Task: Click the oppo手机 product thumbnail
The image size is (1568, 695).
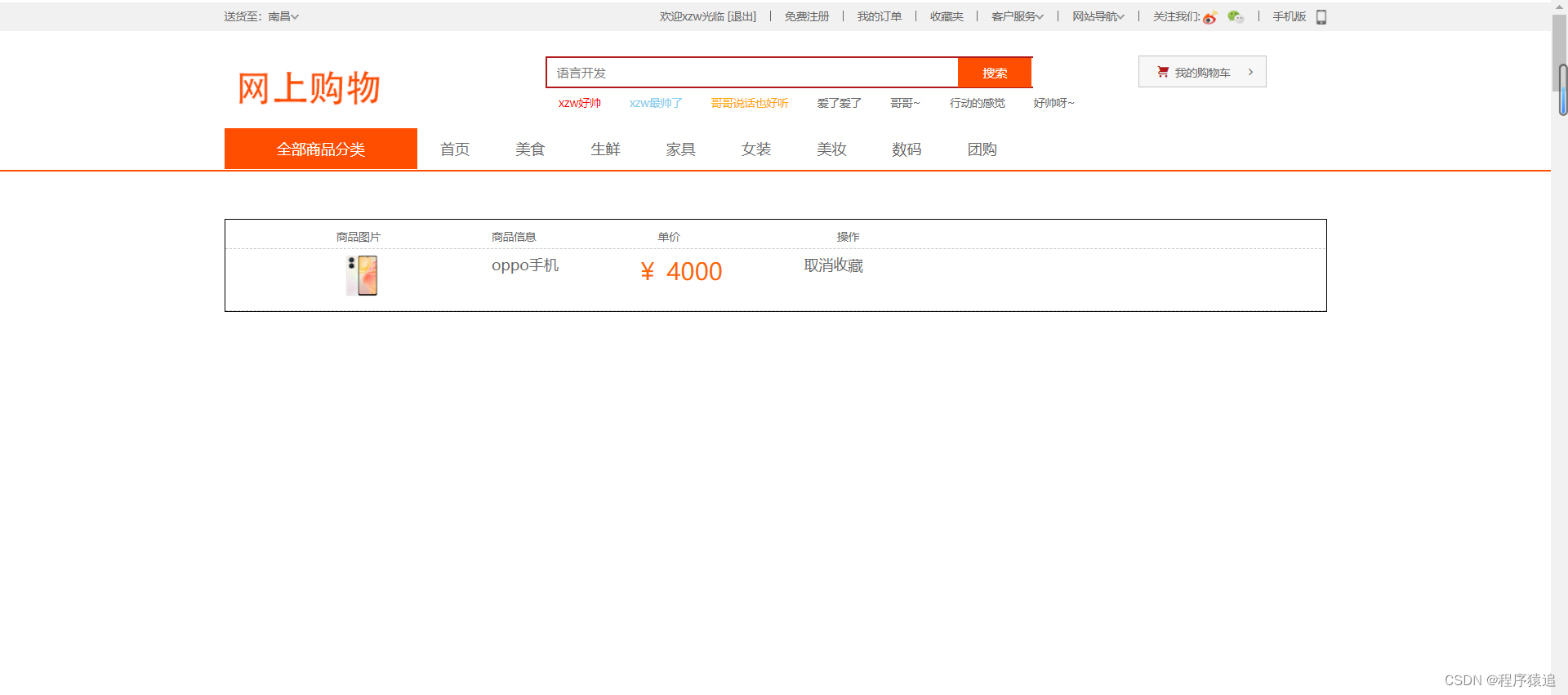Action: [x=362, y=275]
